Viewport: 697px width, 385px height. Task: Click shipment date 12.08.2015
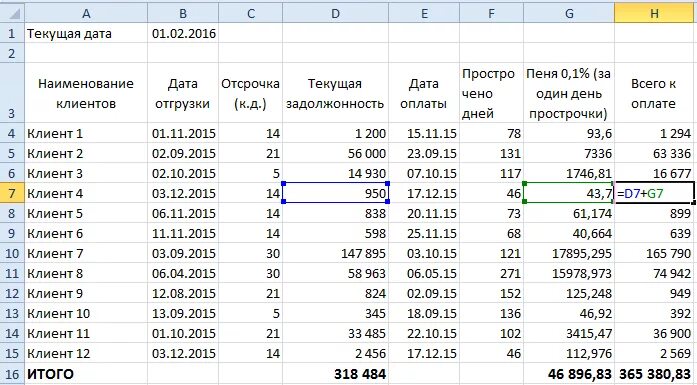point(183,293)
